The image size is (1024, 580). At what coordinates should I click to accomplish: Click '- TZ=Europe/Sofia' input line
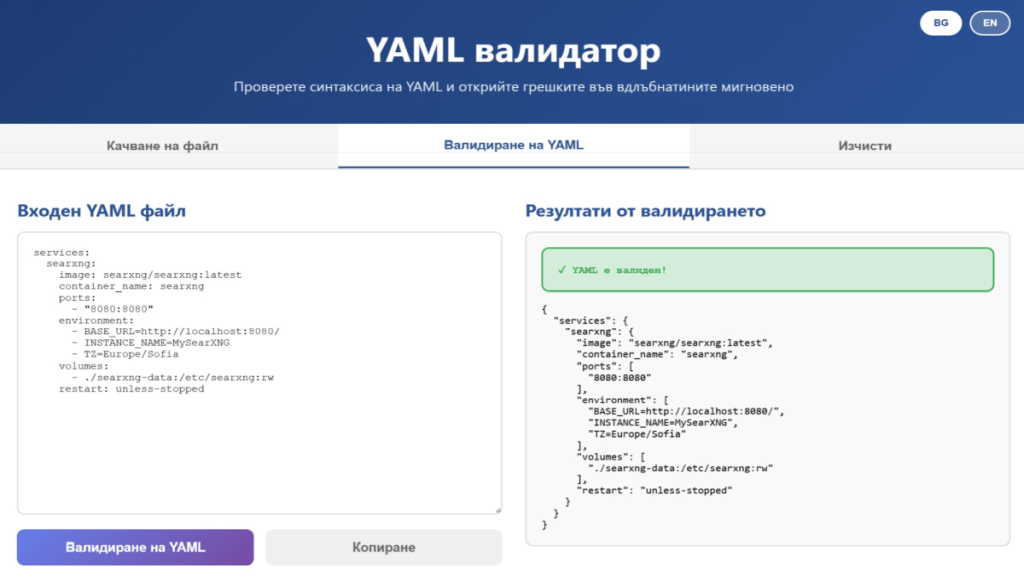click(125, 354)
